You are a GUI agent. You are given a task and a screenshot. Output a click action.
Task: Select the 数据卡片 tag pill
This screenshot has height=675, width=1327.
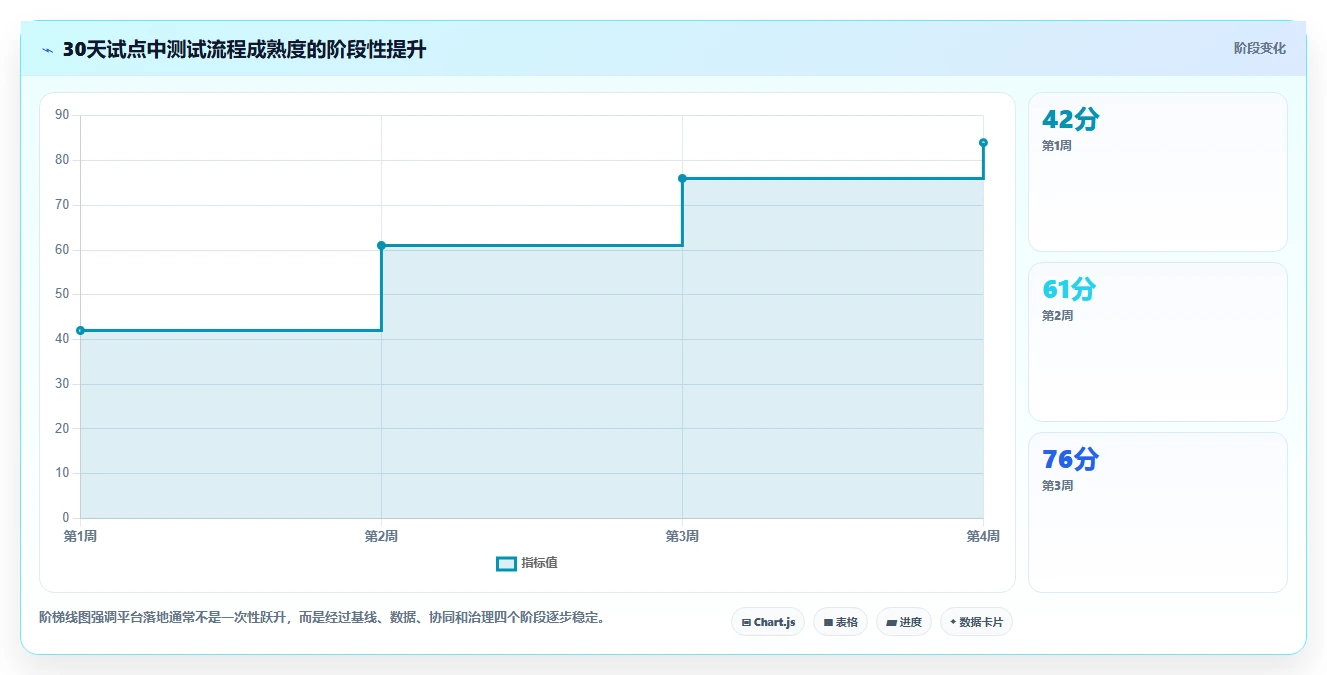click(976, 622)
